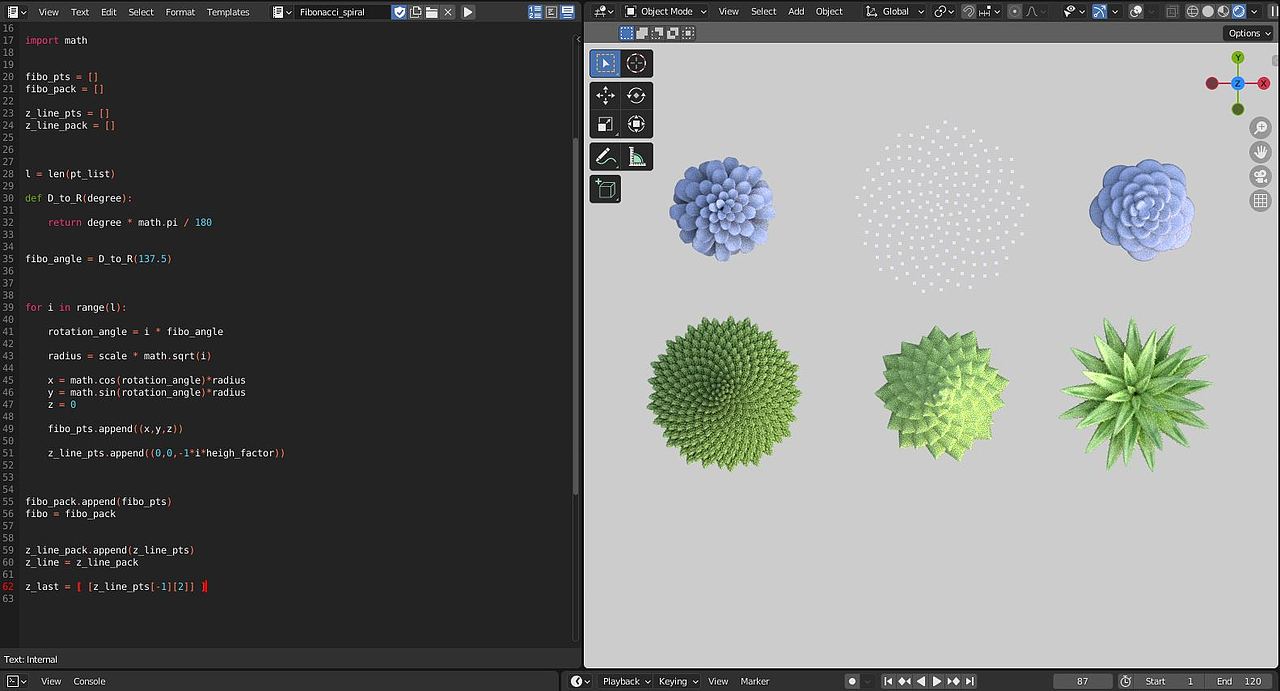The image size is (1280, 691).
Task: Open text editor Edit menu
Action: [x=108, y=12]
